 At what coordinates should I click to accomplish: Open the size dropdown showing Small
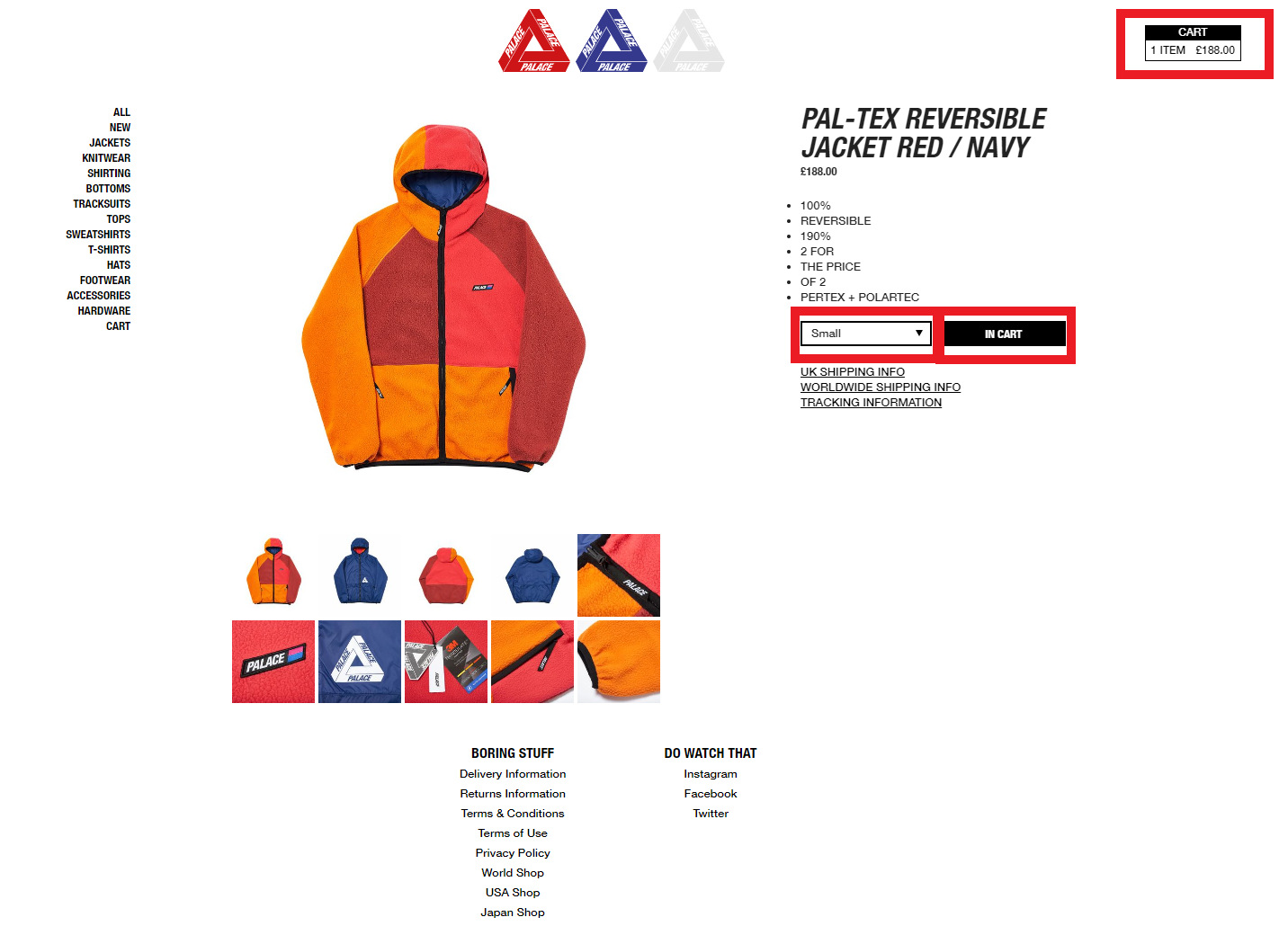pos(865,334)
